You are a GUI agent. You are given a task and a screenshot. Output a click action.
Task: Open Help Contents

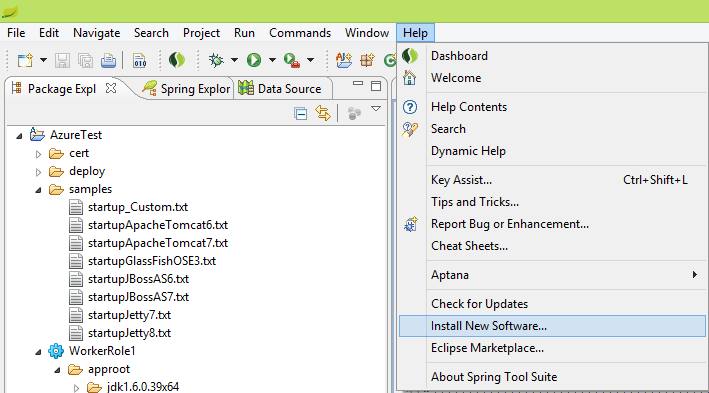coord(552,107)
